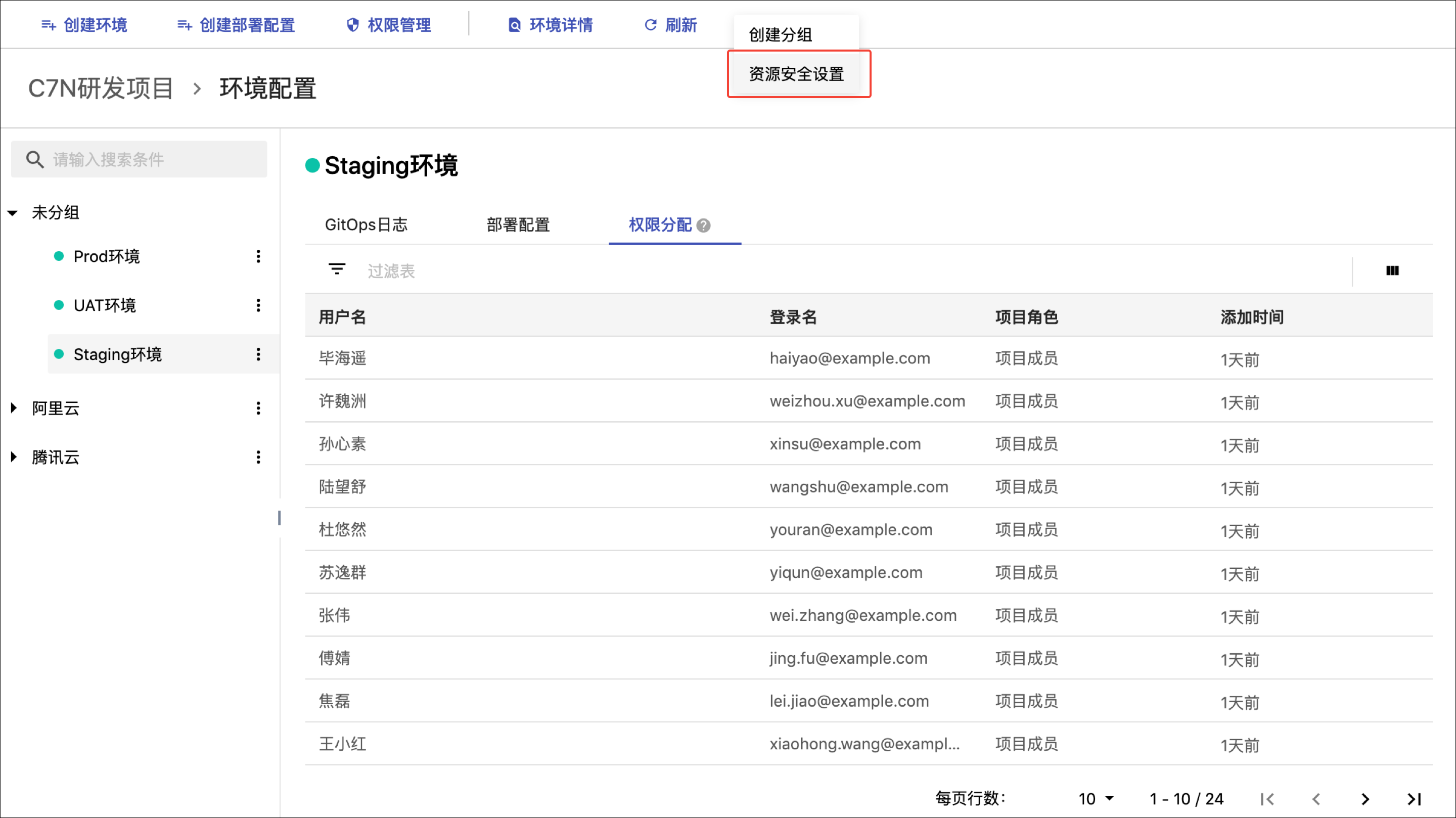The height and width of the screenshot is (818, 1456).
Task: Open more options for 腾讯云 group
Action: (x=258, y=457)
